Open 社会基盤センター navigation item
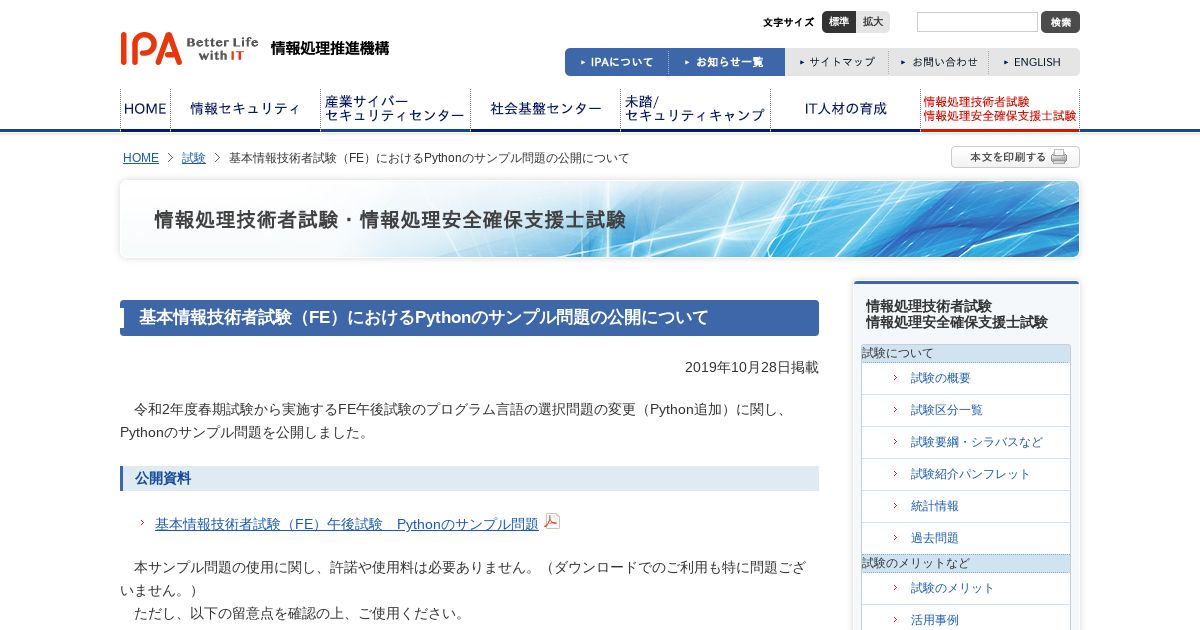This screenshot has height=630, width=1200. click(545, 109)
